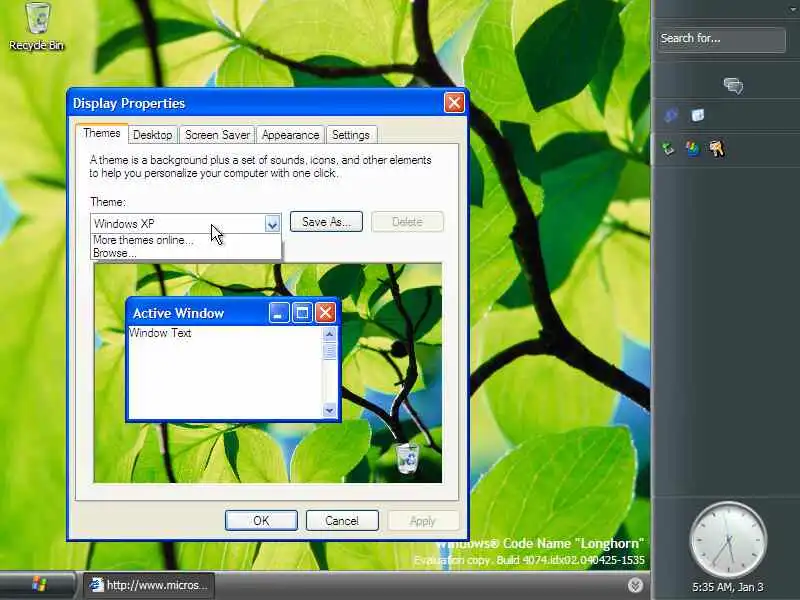This screenshot has width=800, height=600.
Task: Click the preview Active Window close icon
Action: coord(326,312)
